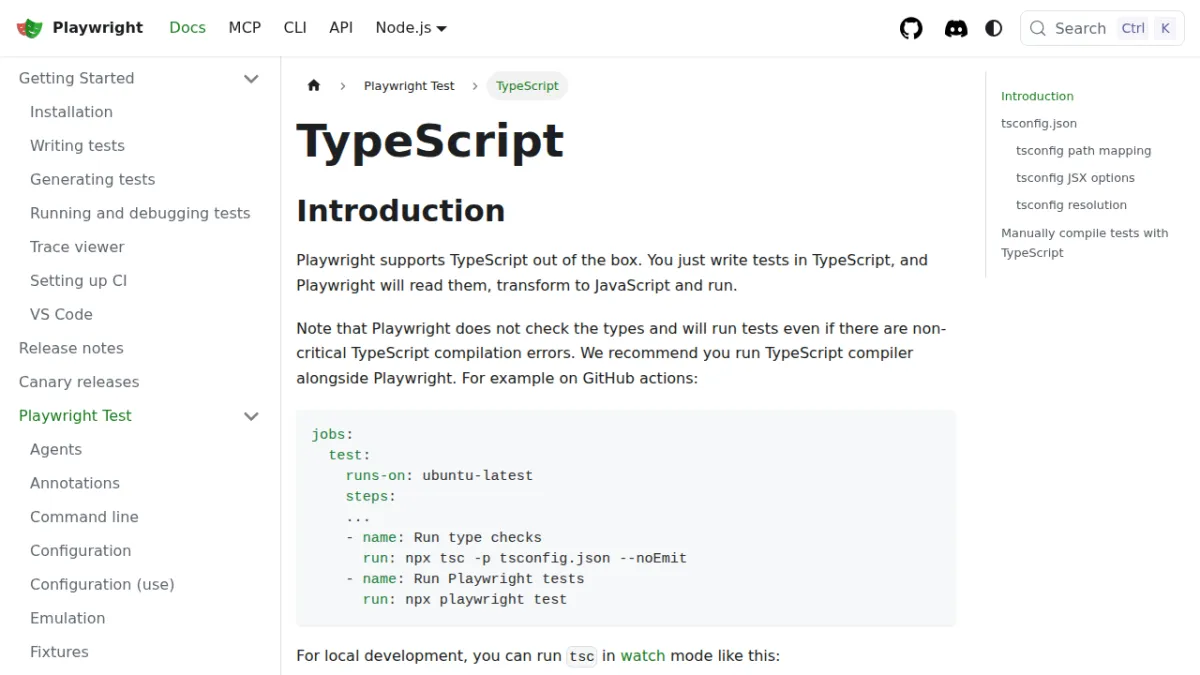Click the inline tsc code snippet

tap(582, 657)
